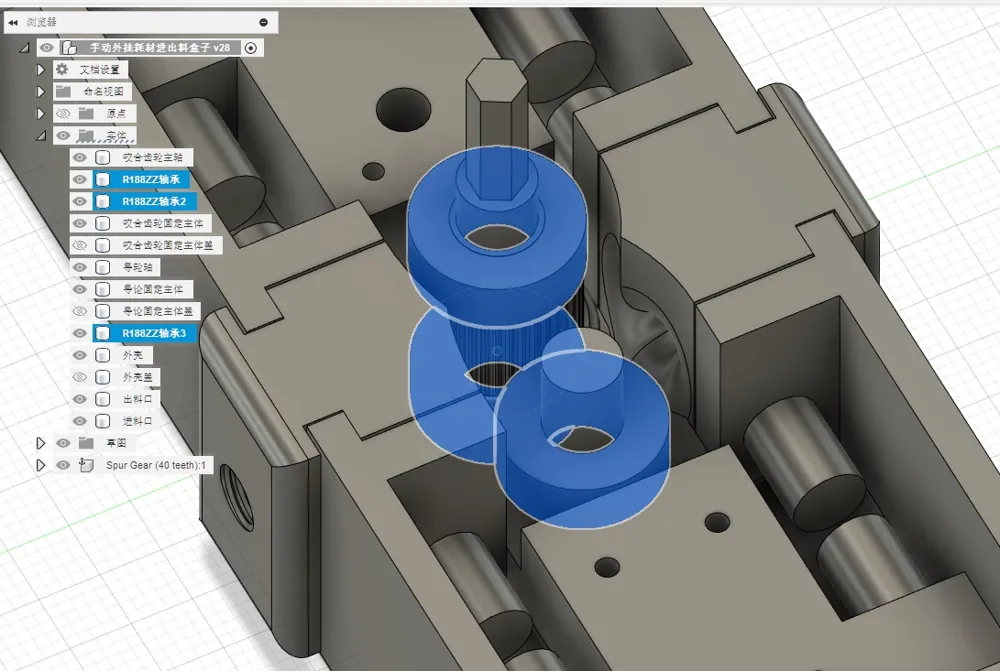Activate the root component radio button

pos(251,47)
